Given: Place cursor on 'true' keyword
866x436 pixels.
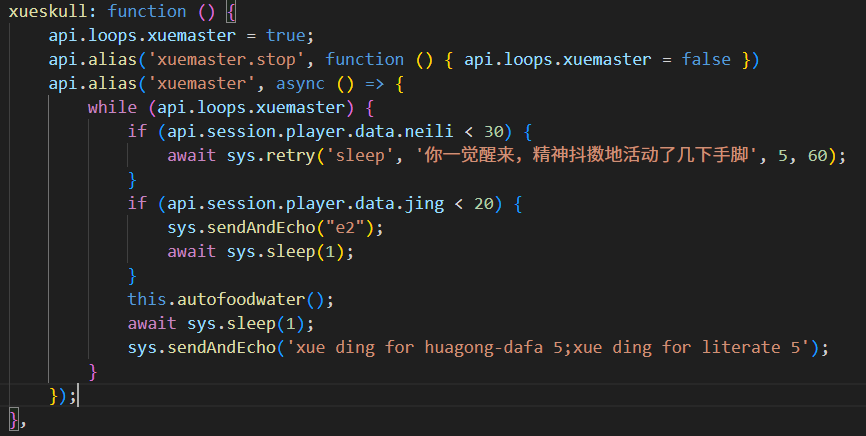Looking at the screenshot, I should click(286, 35).
